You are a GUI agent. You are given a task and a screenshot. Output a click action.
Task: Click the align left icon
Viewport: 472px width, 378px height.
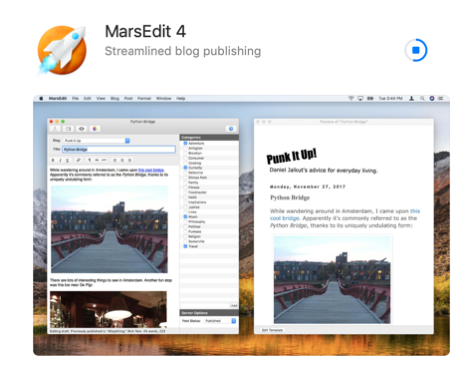115,160
